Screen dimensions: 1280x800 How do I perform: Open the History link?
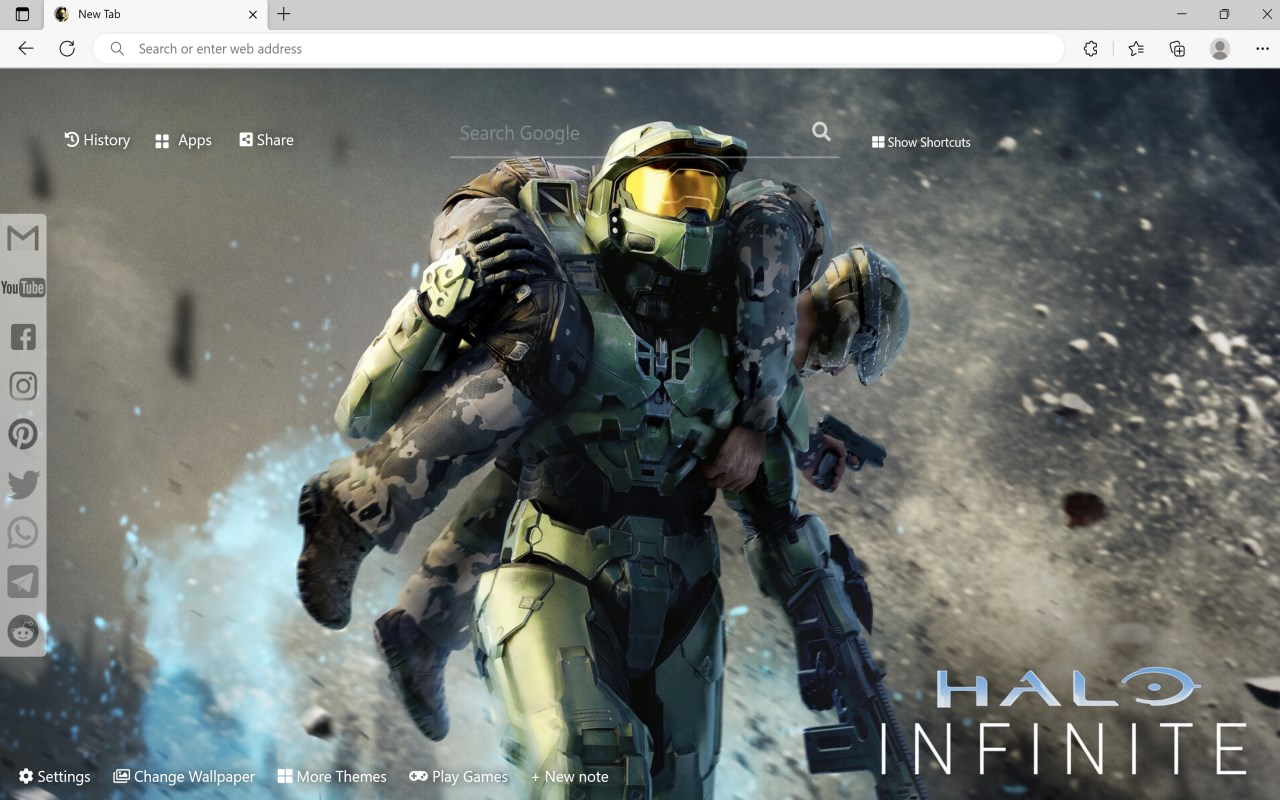pos(97,140)
